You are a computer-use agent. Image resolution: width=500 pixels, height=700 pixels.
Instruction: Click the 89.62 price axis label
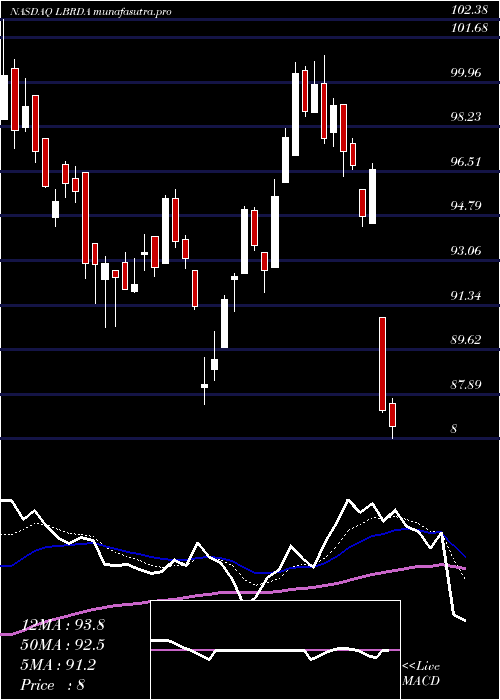(x=466, y=340)
